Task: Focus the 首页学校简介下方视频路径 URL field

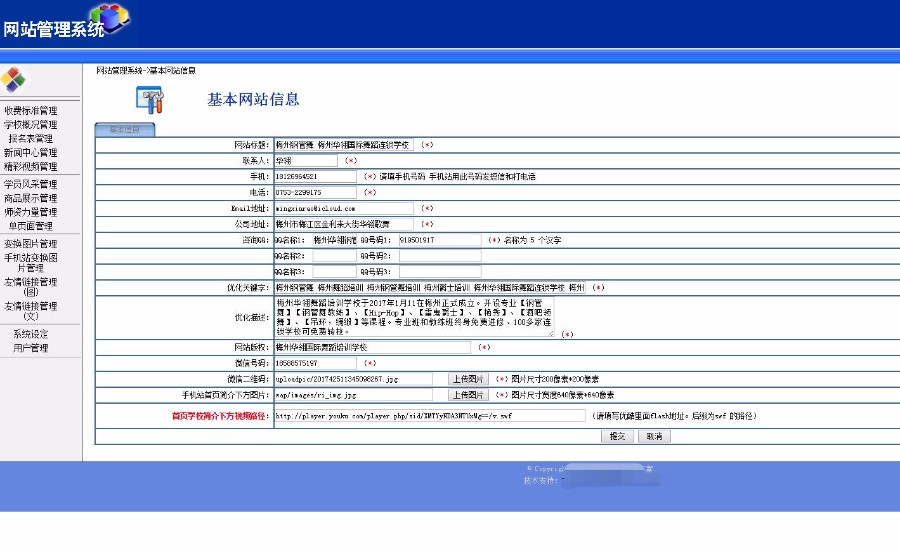Action: (430, 416)
